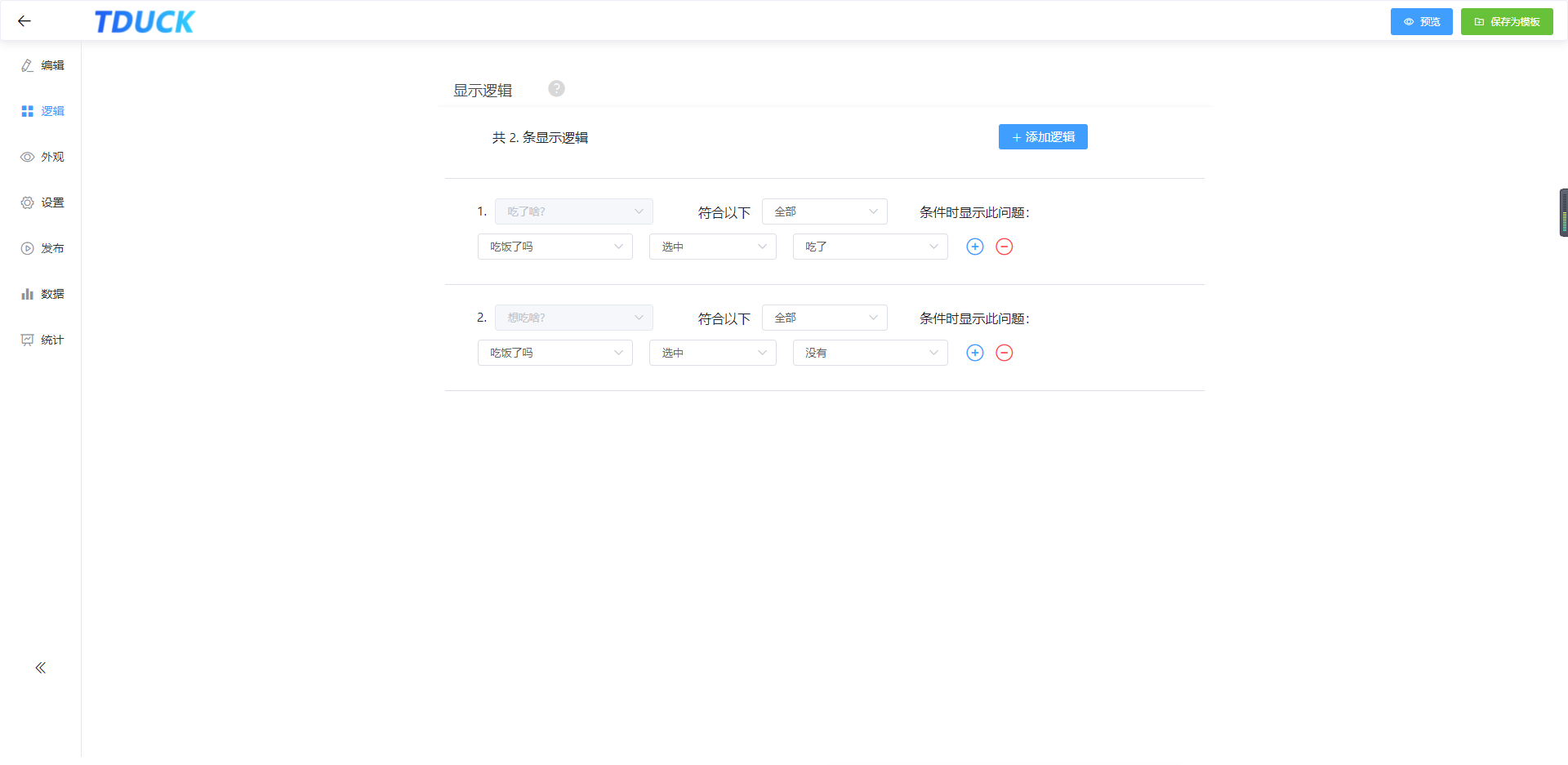Image resolution: width=1568 pixels, height=765 pixels.
Task: Open the 外观 sidebar item
Action: click(x=42, y=157)
